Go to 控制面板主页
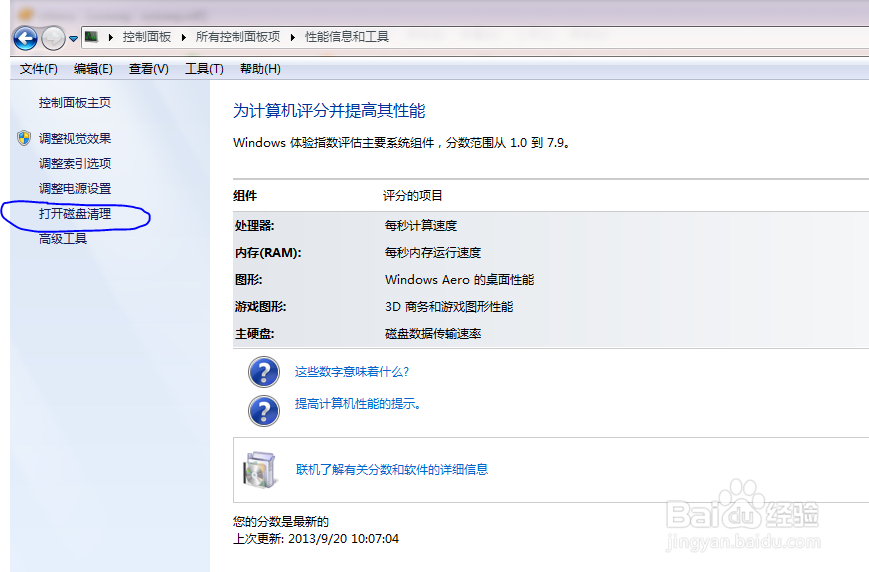This screenshot has width=869, height=572. (x=75, y=103)
